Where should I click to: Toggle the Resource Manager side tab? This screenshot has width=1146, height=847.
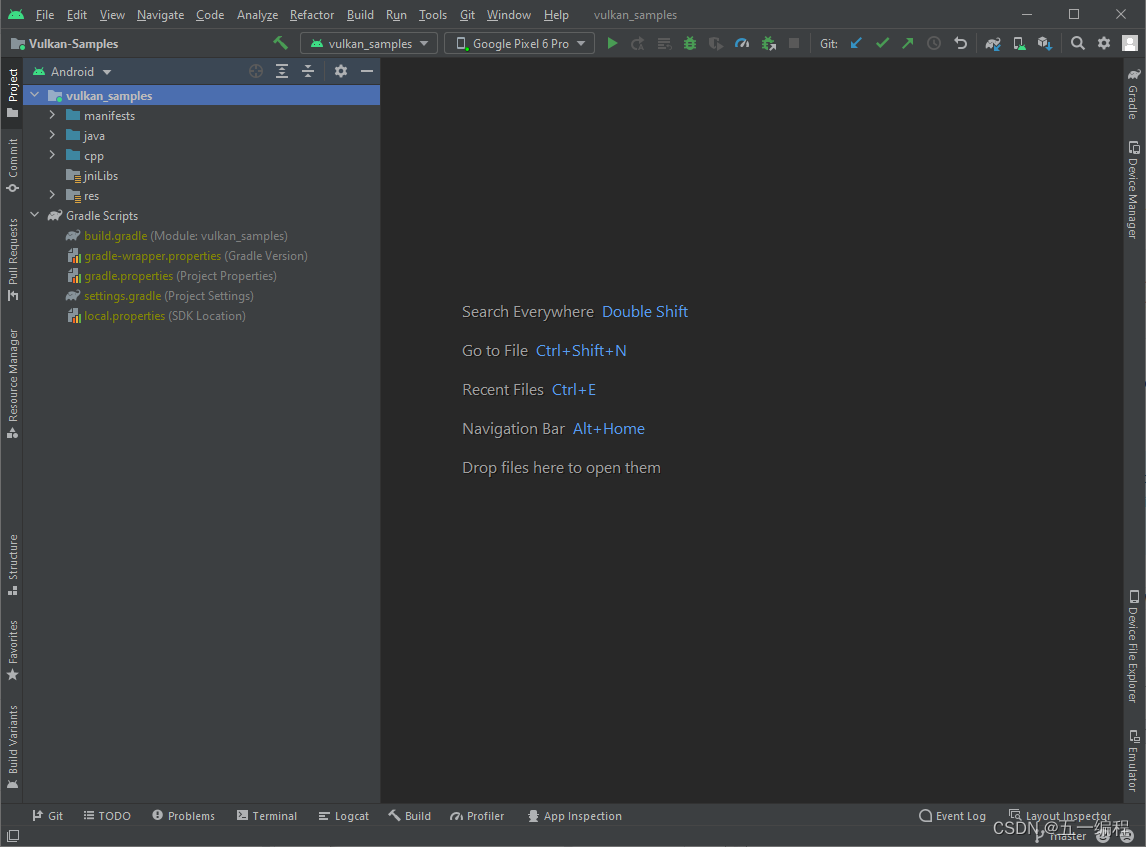(x=12, y=384)
